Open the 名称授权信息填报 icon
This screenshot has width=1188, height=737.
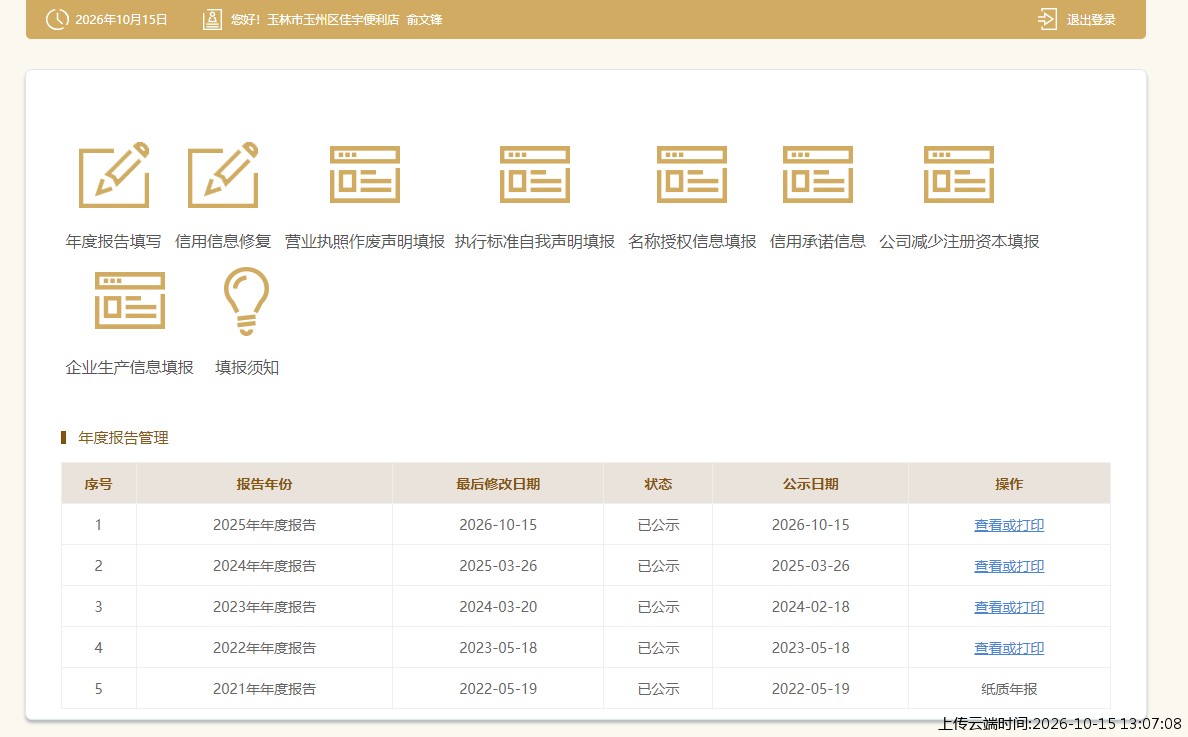[x=692, y=175]
